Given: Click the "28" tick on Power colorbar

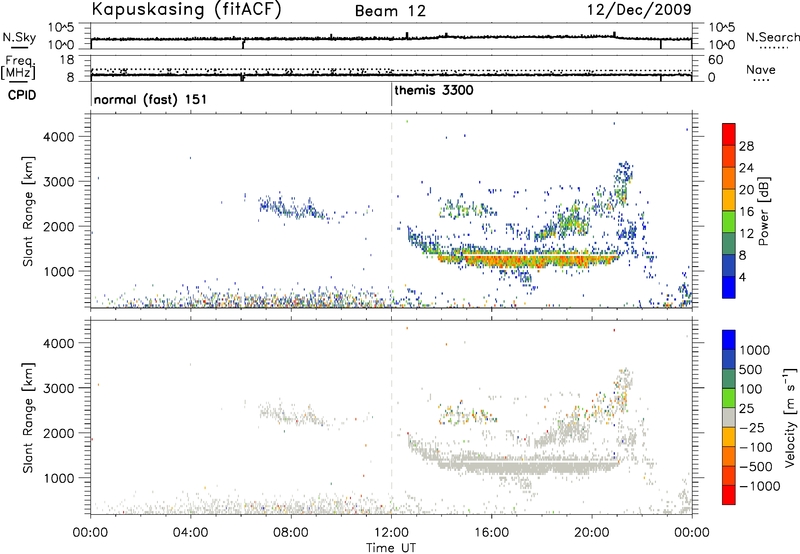Looking at the screenshot, I should [746, 146].
